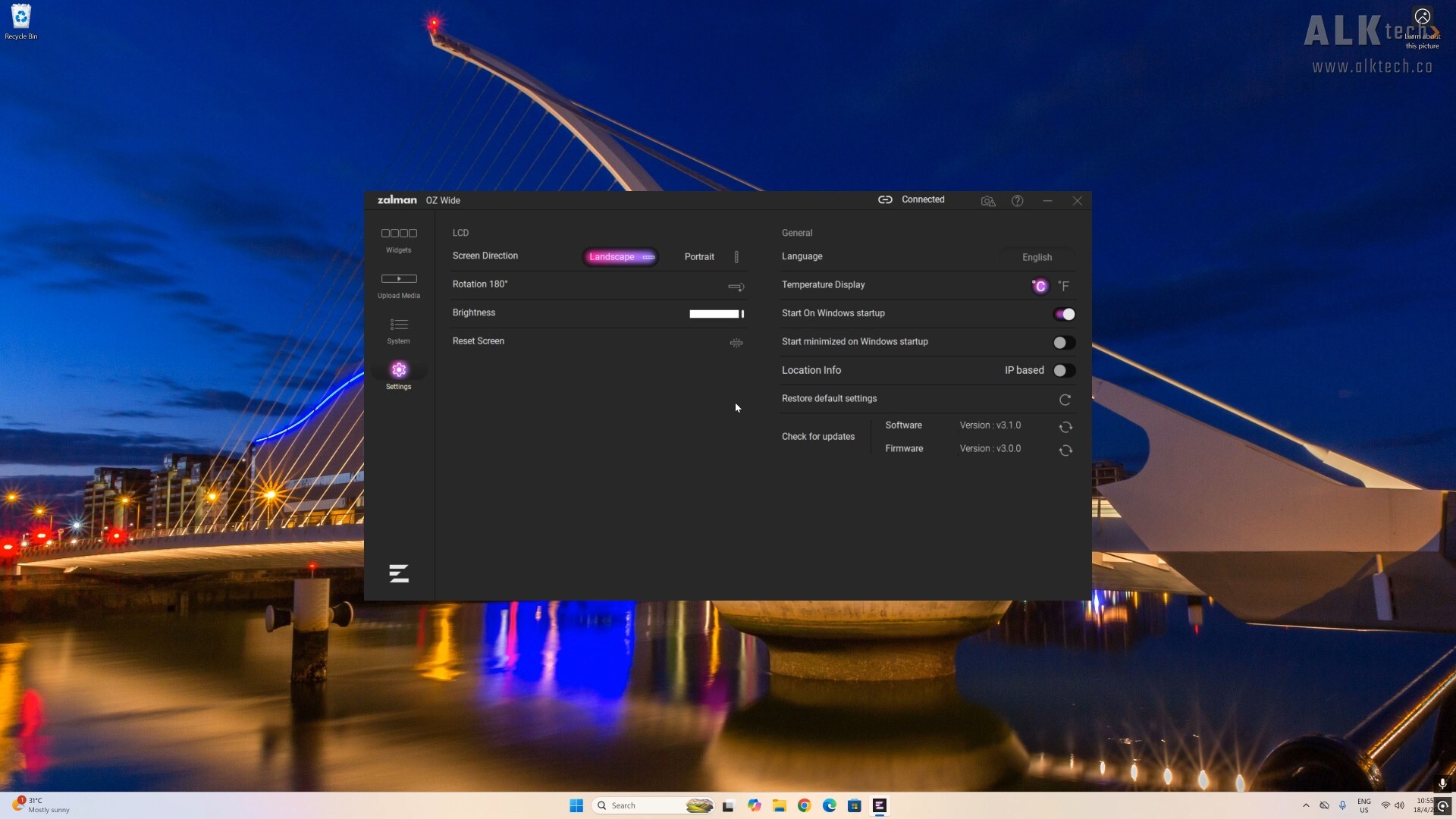Open the Rotation 180° control
This screenshot has height=819, width=1456.
coord(736,287)
